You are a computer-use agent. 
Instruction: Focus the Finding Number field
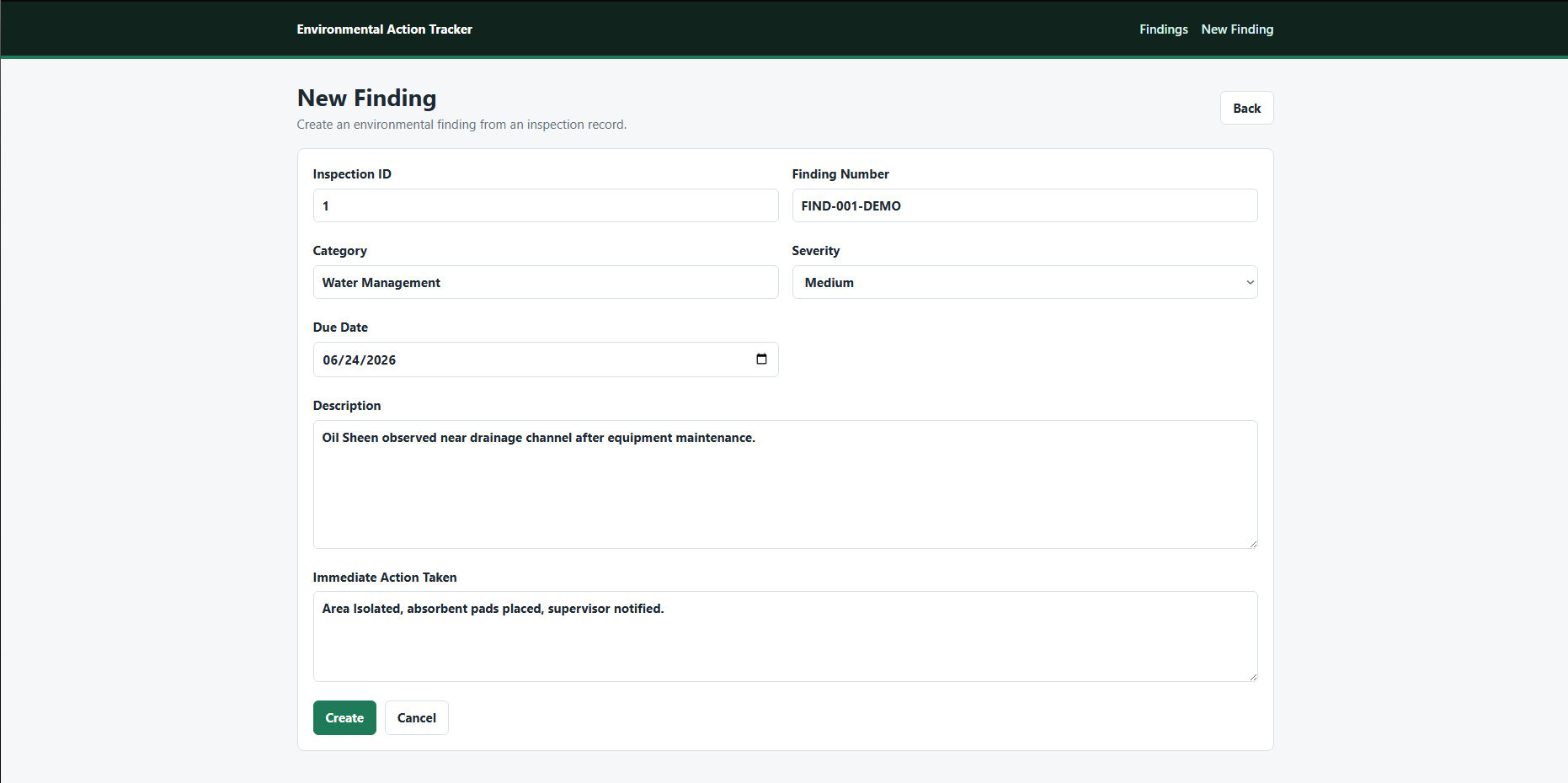click(1024, 205)
